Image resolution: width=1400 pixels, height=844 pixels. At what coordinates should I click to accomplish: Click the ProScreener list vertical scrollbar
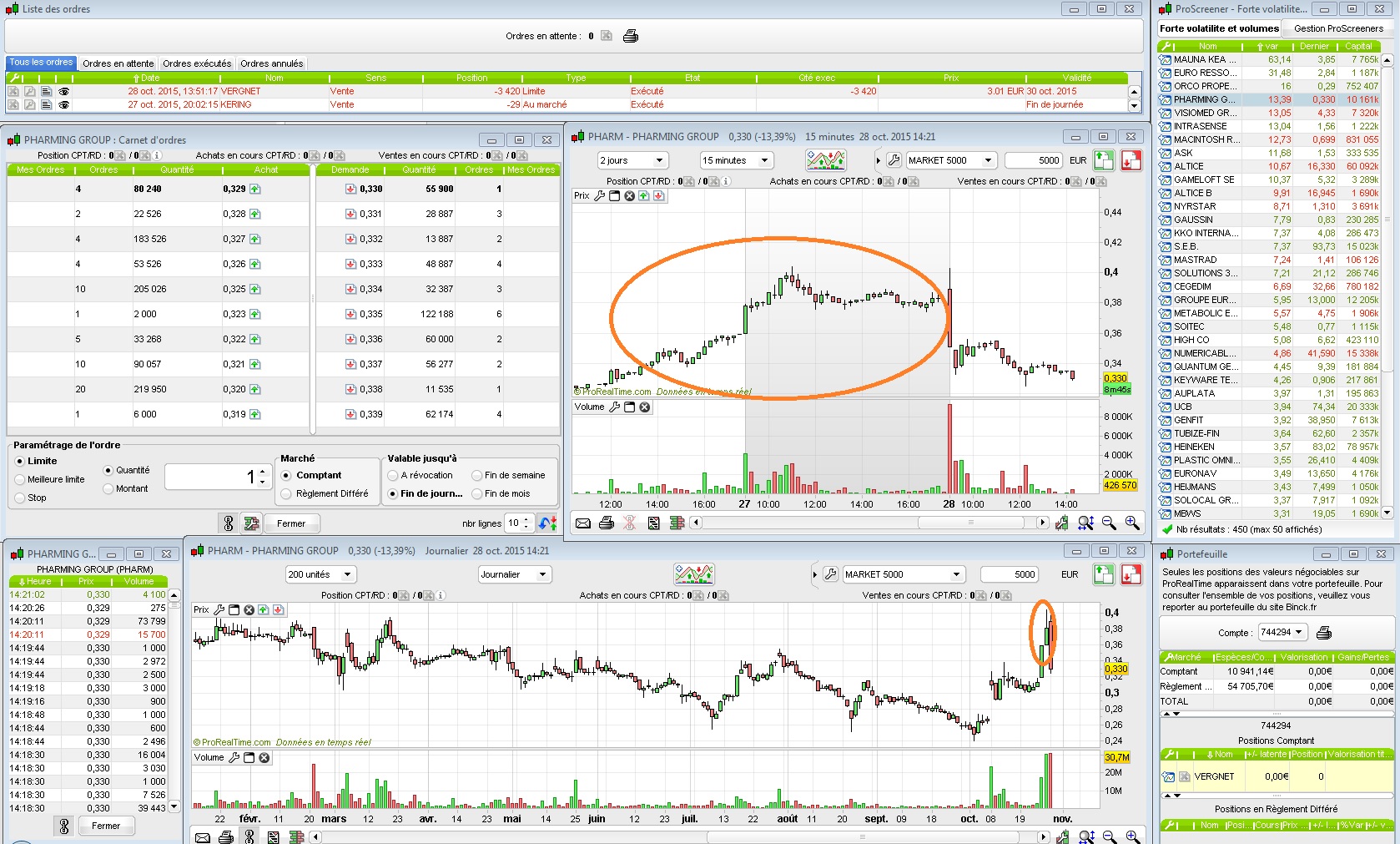point(1387,286)
